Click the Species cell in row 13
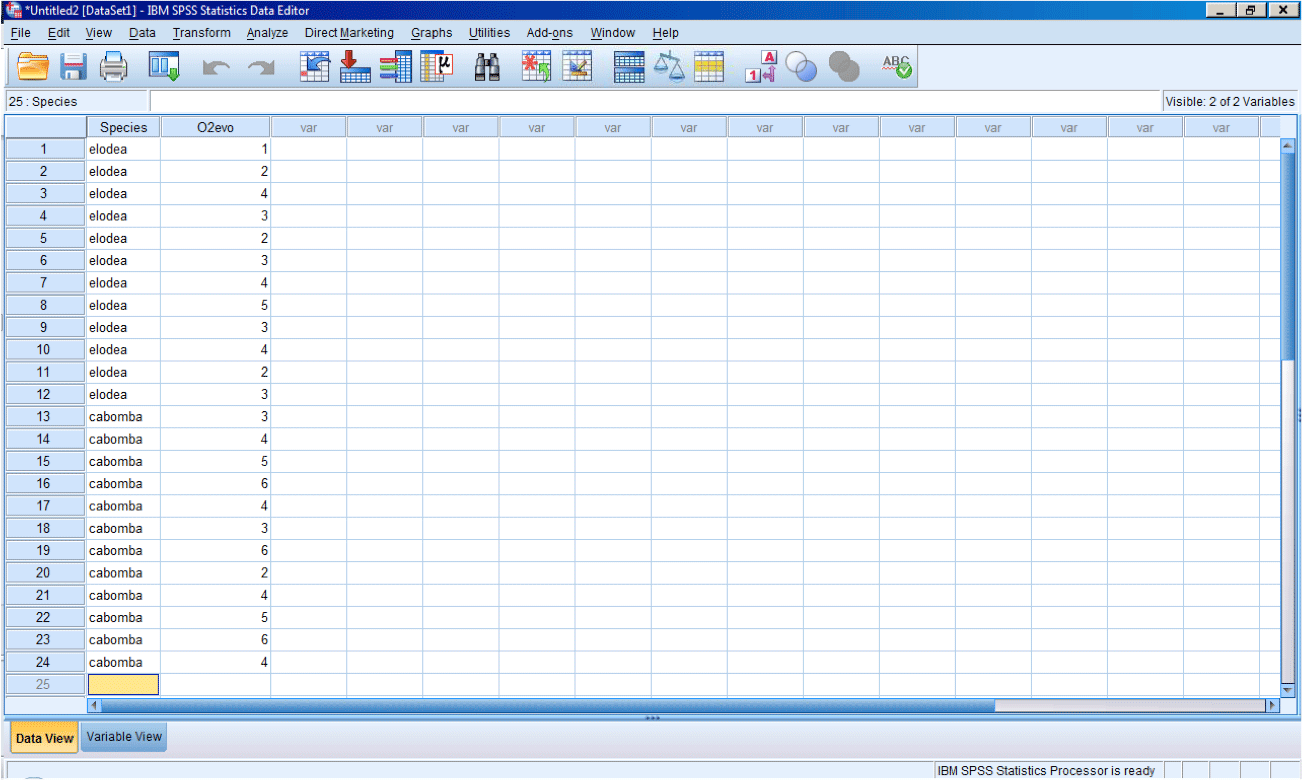 click(x=123, y=417)
